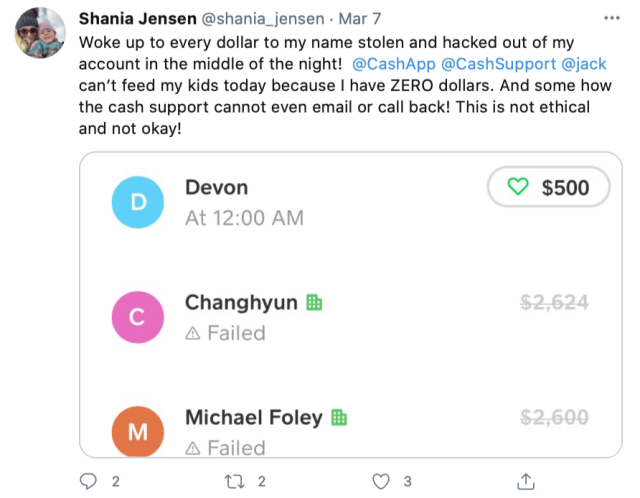Click the green business icon beside Michael Foley

click(x=338, y=418)
